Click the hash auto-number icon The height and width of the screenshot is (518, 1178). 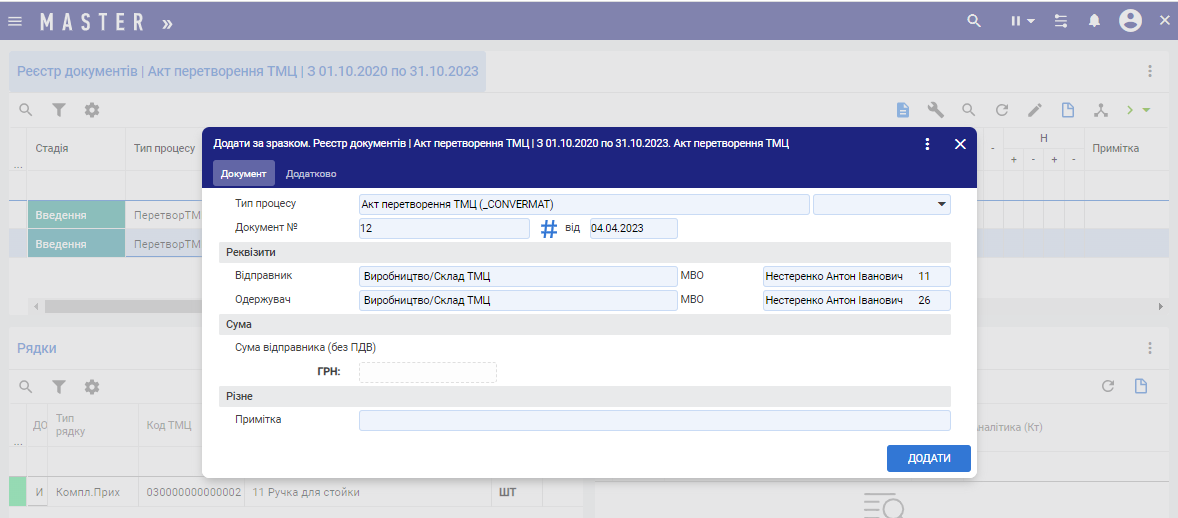click(549, 229)
